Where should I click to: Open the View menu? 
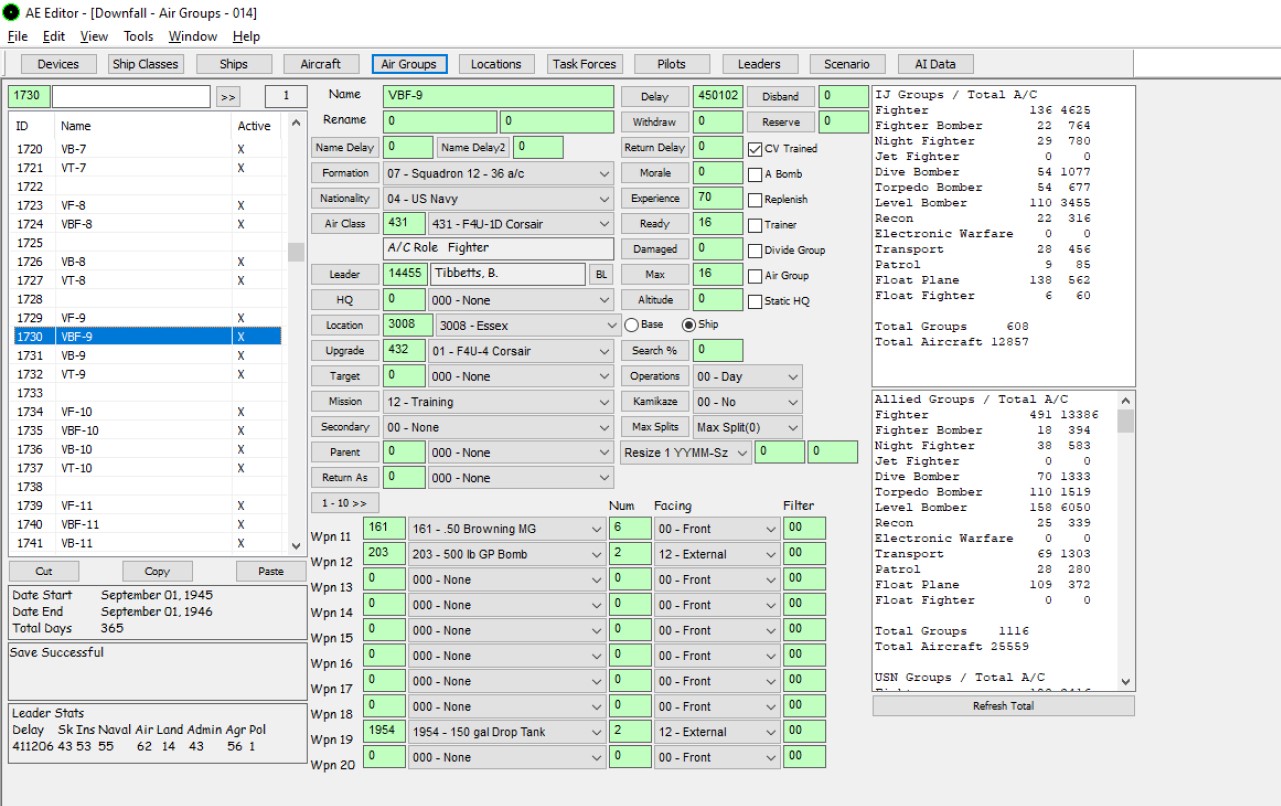pos(94,36)
